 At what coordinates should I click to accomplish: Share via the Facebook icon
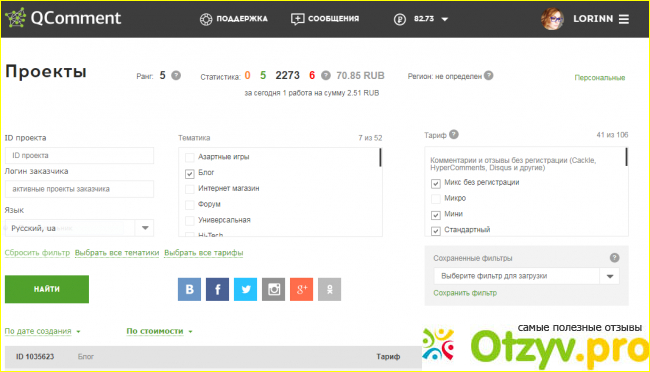click(x=217, y=289)
